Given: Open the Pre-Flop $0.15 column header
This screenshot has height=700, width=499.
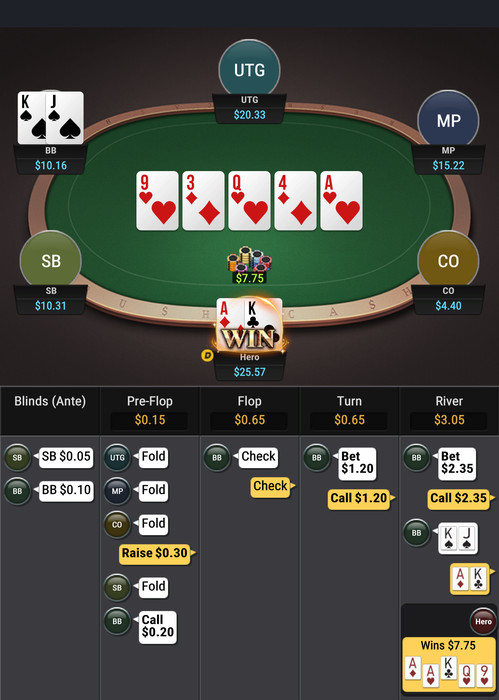Looking at the screenshot, I should [x=150, y=410].
